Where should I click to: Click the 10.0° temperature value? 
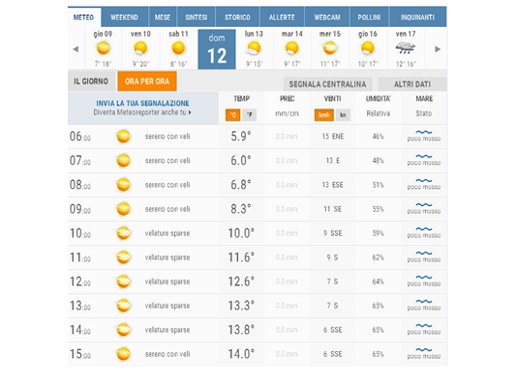click(241, 233)
